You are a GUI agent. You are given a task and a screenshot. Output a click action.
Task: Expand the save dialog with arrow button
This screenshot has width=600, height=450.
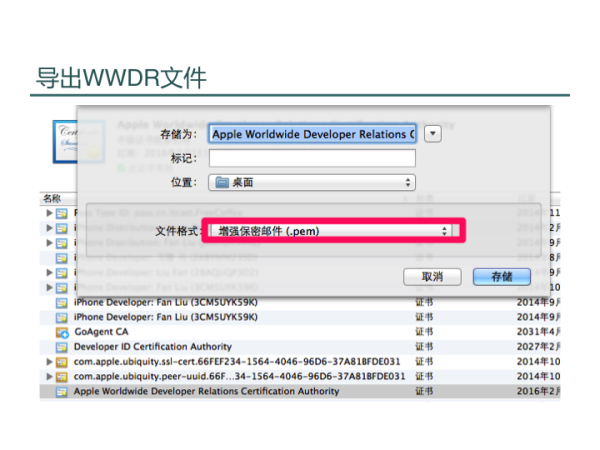point(433,134)
